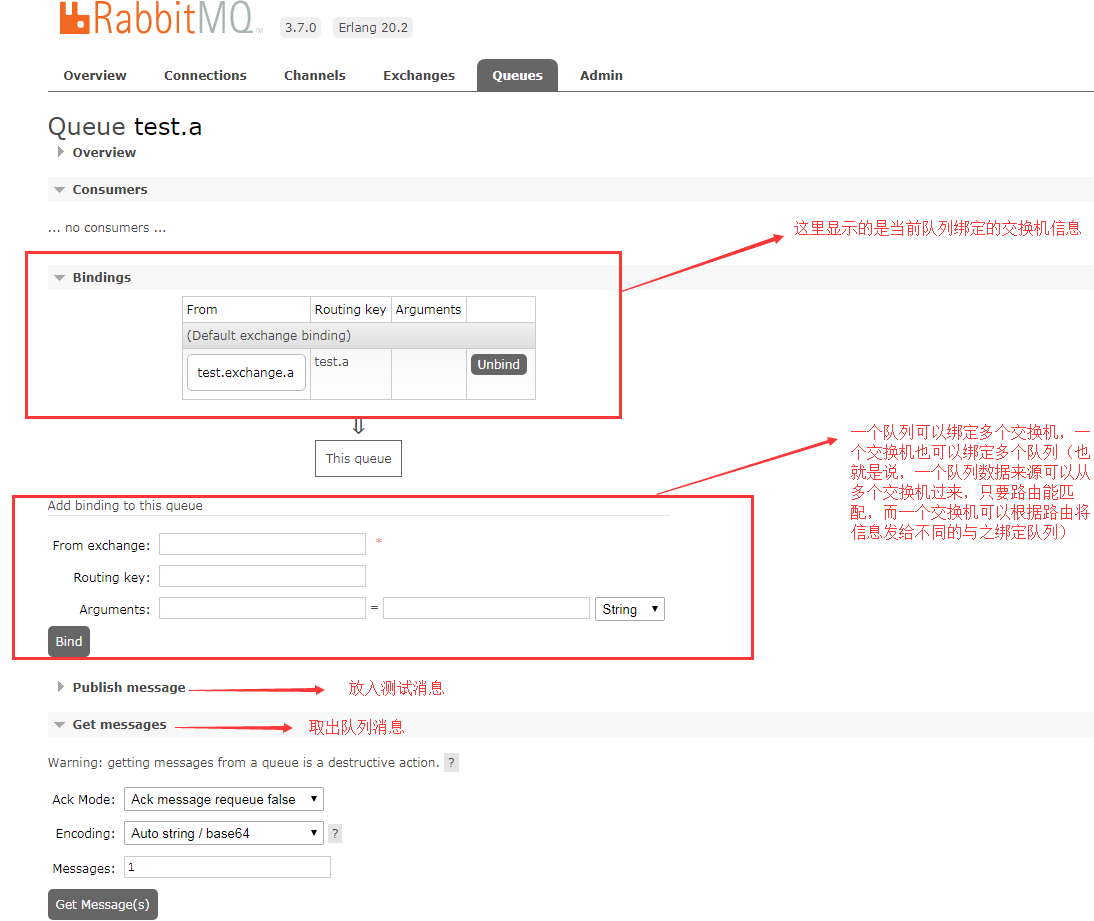Screen dimensions: 1094x921
Task: Unbind the test.a binding
Action: coord(498,364)
